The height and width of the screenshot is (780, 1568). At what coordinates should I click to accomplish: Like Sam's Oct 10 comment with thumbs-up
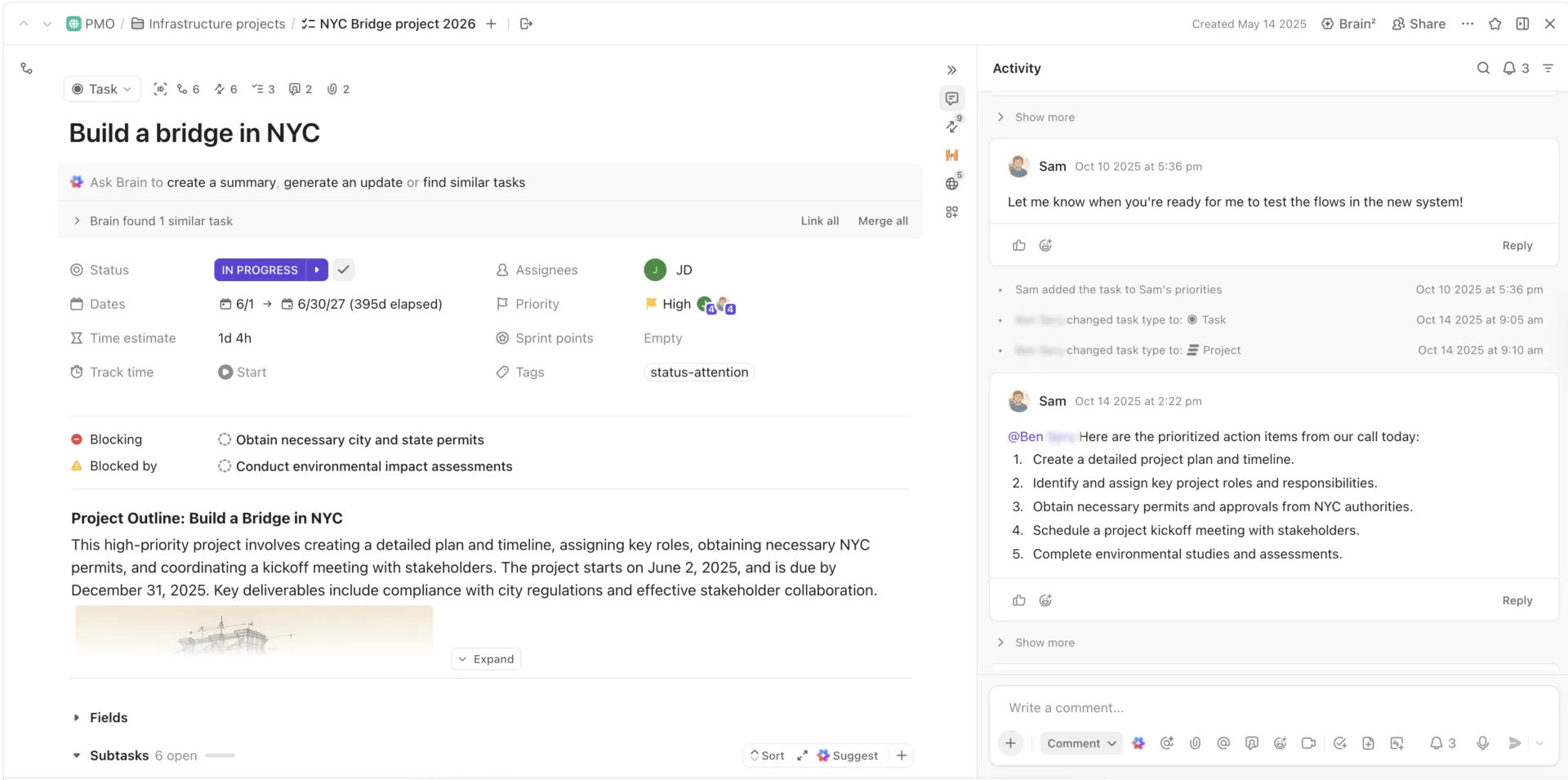(x=1018, y=245)
